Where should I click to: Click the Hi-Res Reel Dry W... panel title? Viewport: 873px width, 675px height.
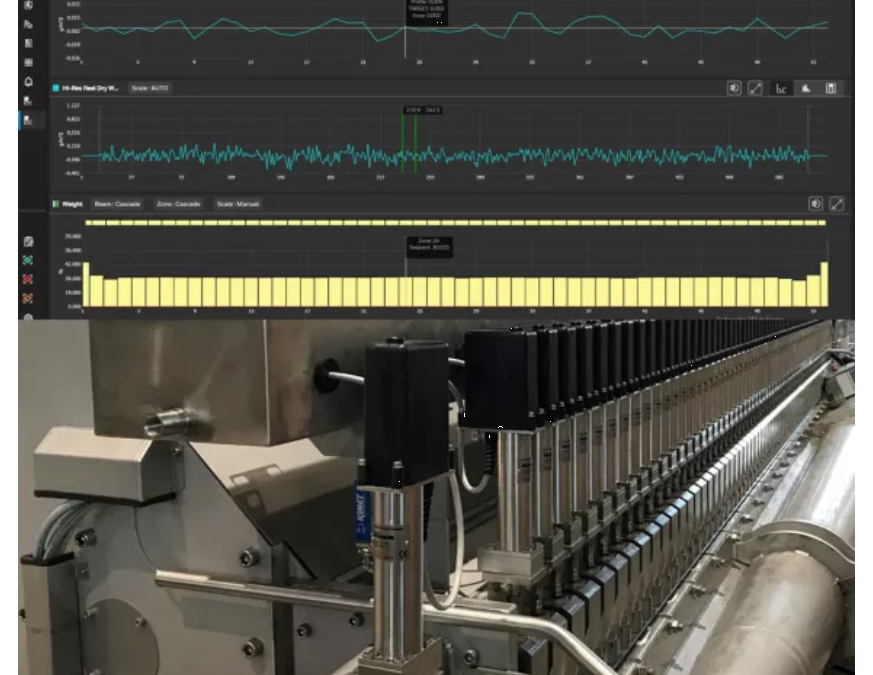pos(90,88)
